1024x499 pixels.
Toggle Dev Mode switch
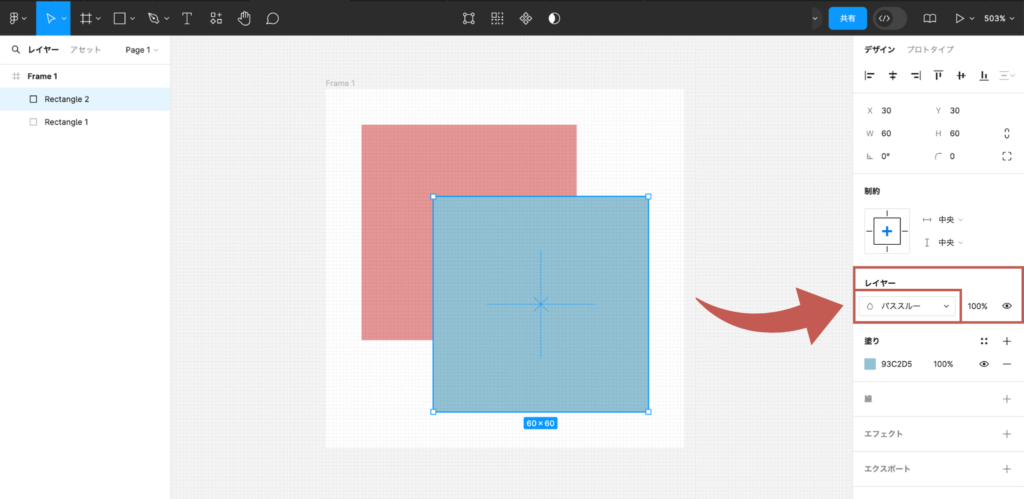tap(888, 18)
